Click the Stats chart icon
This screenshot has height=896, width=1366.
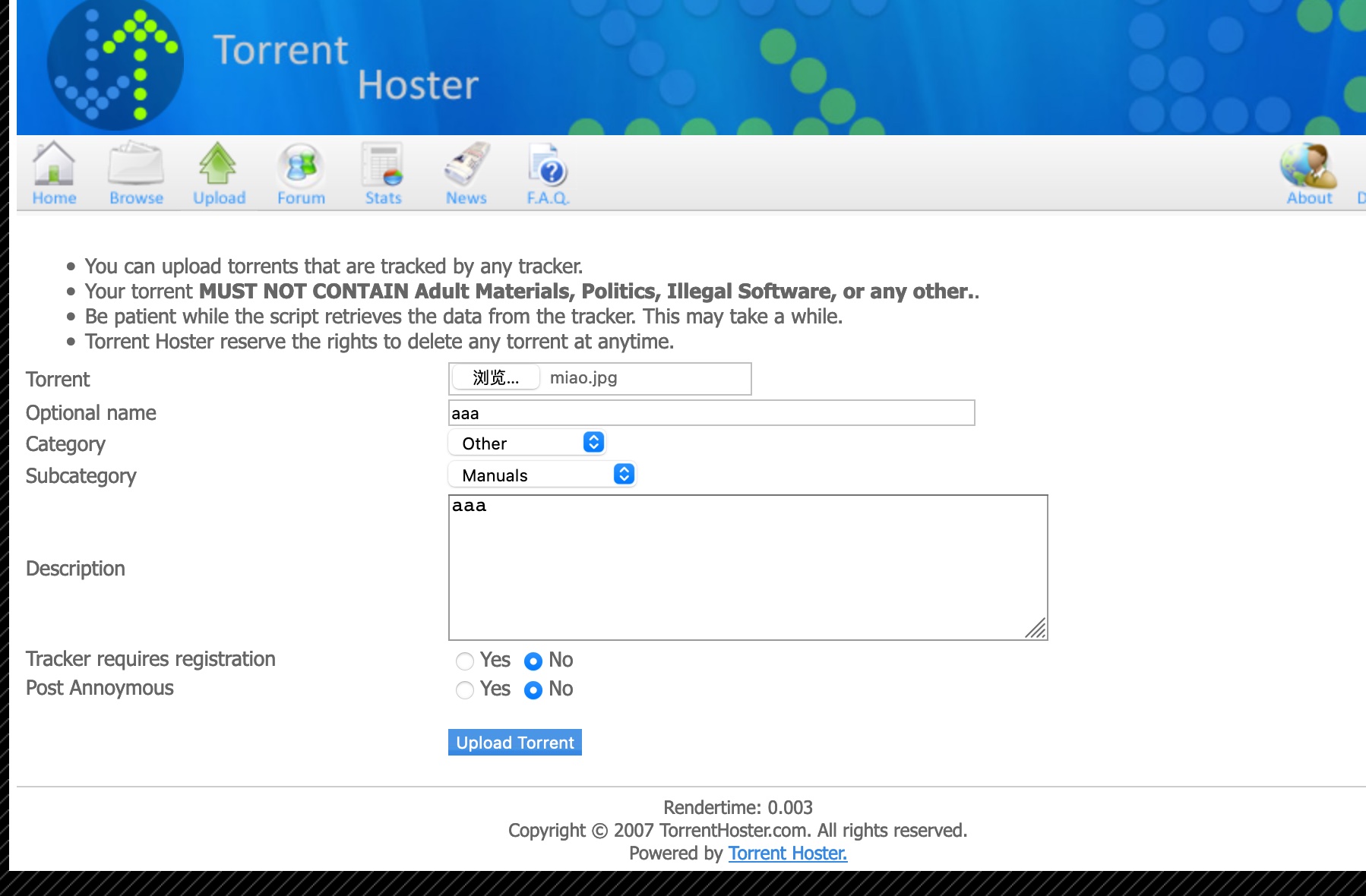382,164
